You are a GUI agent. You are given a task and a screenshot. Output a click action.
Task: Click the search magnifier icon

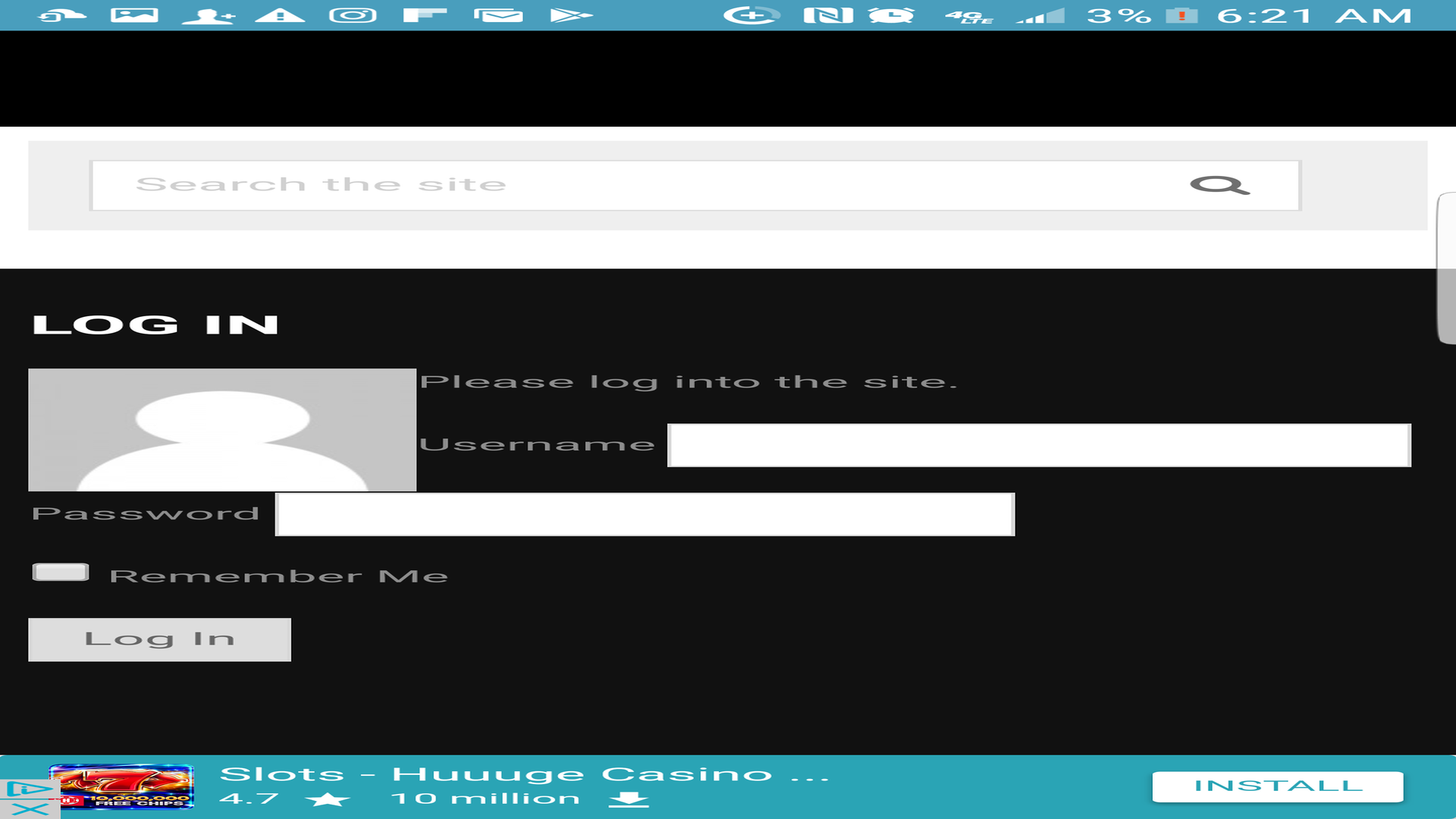[1219, 185]
